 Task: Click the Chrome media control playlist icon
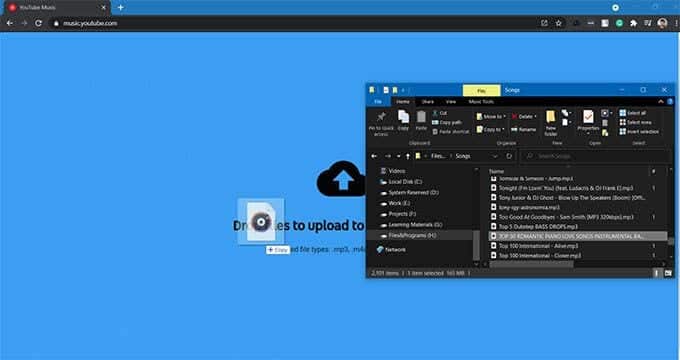coord(647,23)
